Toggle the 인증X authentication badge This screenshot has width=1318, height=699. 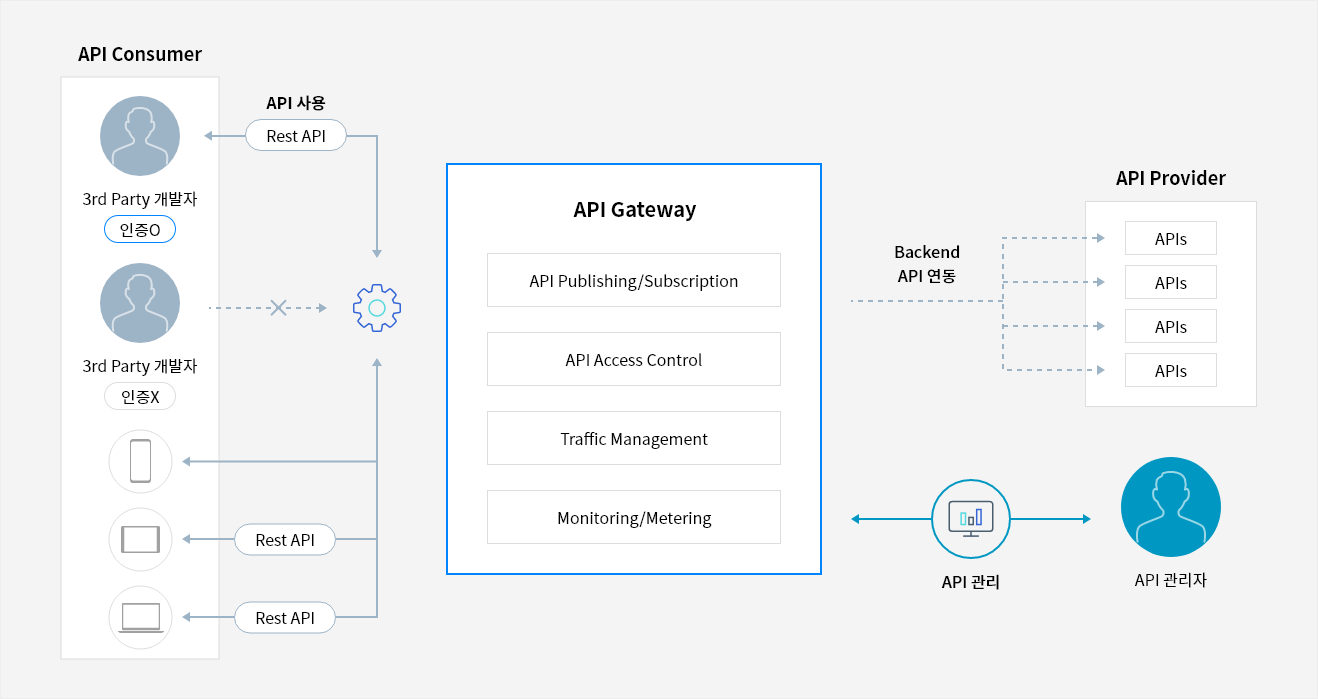139,396
